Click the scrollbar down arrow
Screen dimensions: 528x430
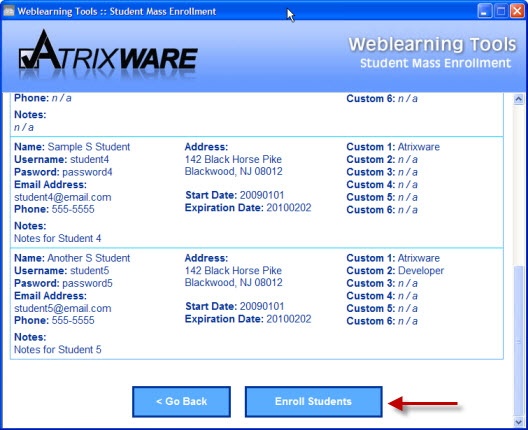point(519,422)
